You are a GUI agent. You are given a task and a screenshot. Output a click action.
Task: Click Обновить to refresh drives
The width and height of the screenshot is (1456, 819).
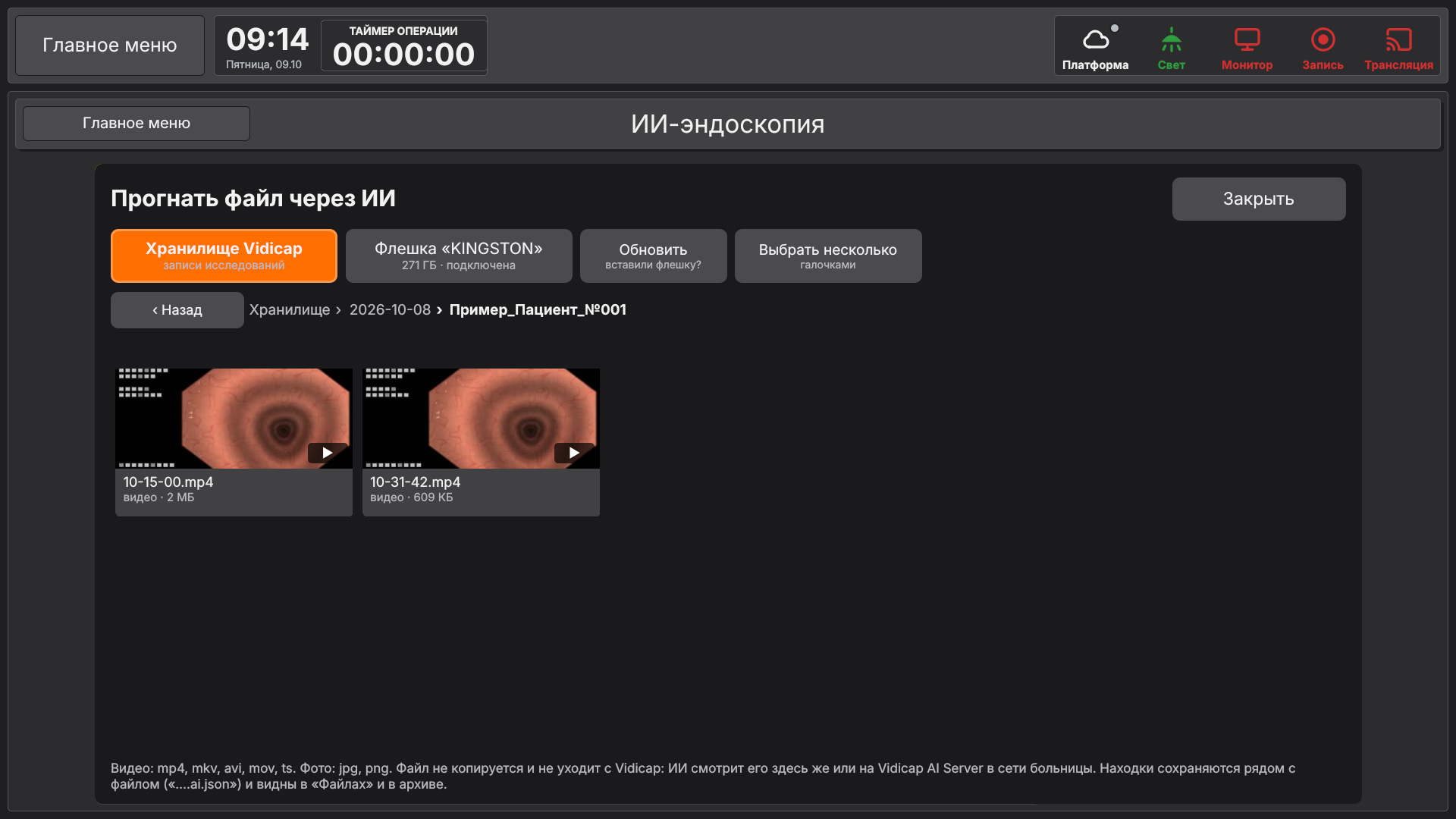coord(653,256)
